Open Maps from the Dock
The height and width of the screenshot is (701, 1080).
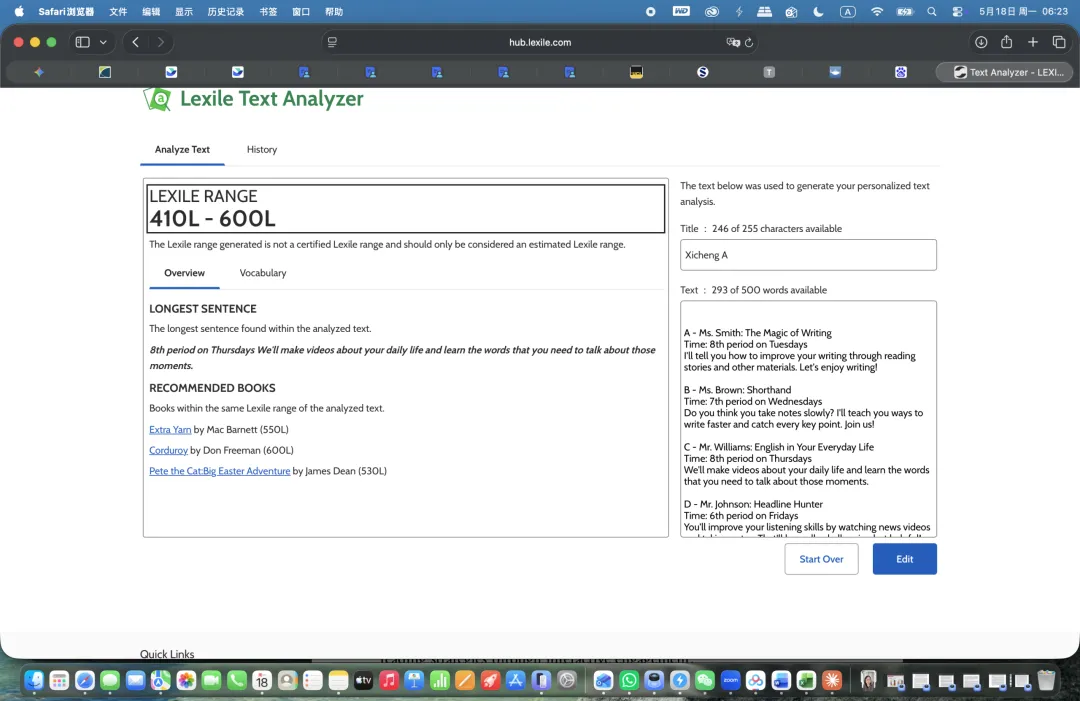160,680
